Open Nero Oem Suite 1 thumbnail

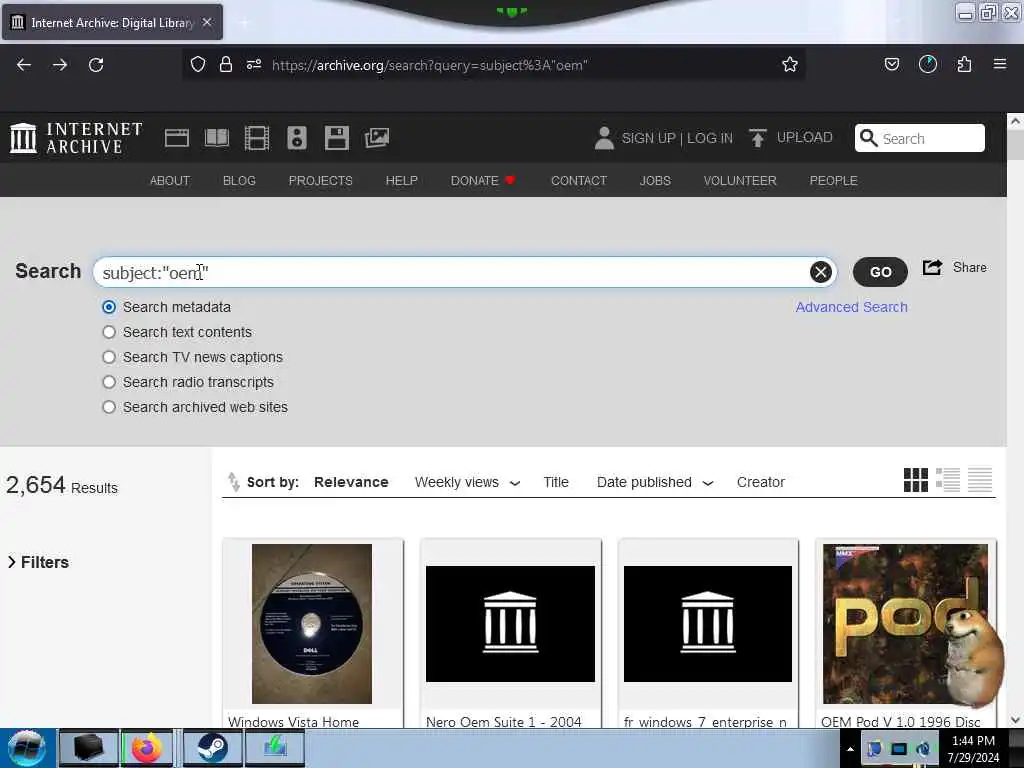pos(510,624)
